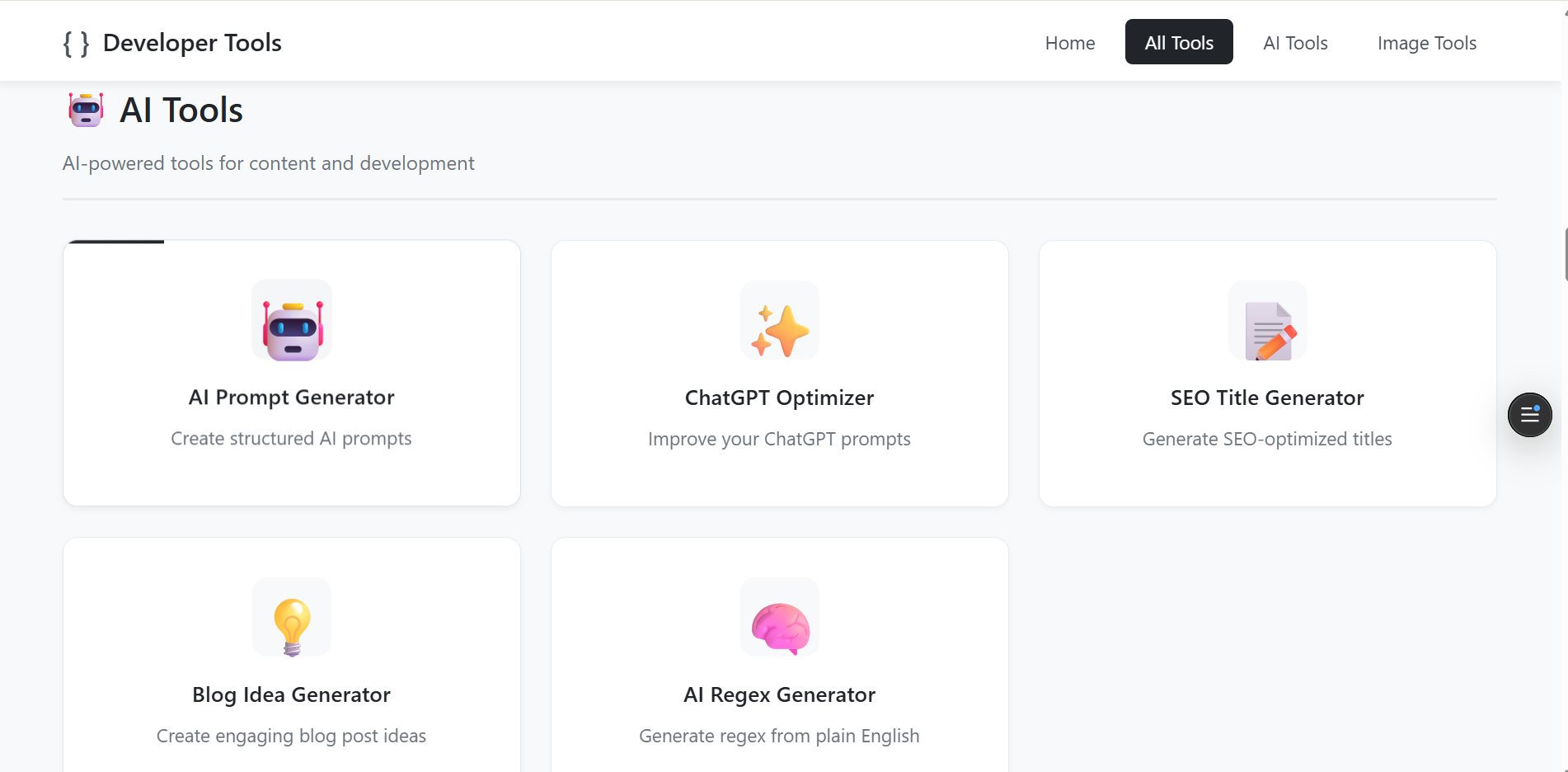Screen dimensions: 1568x772
Task: Open Blog Idea Generator title
Action: (x=291, y=694)
